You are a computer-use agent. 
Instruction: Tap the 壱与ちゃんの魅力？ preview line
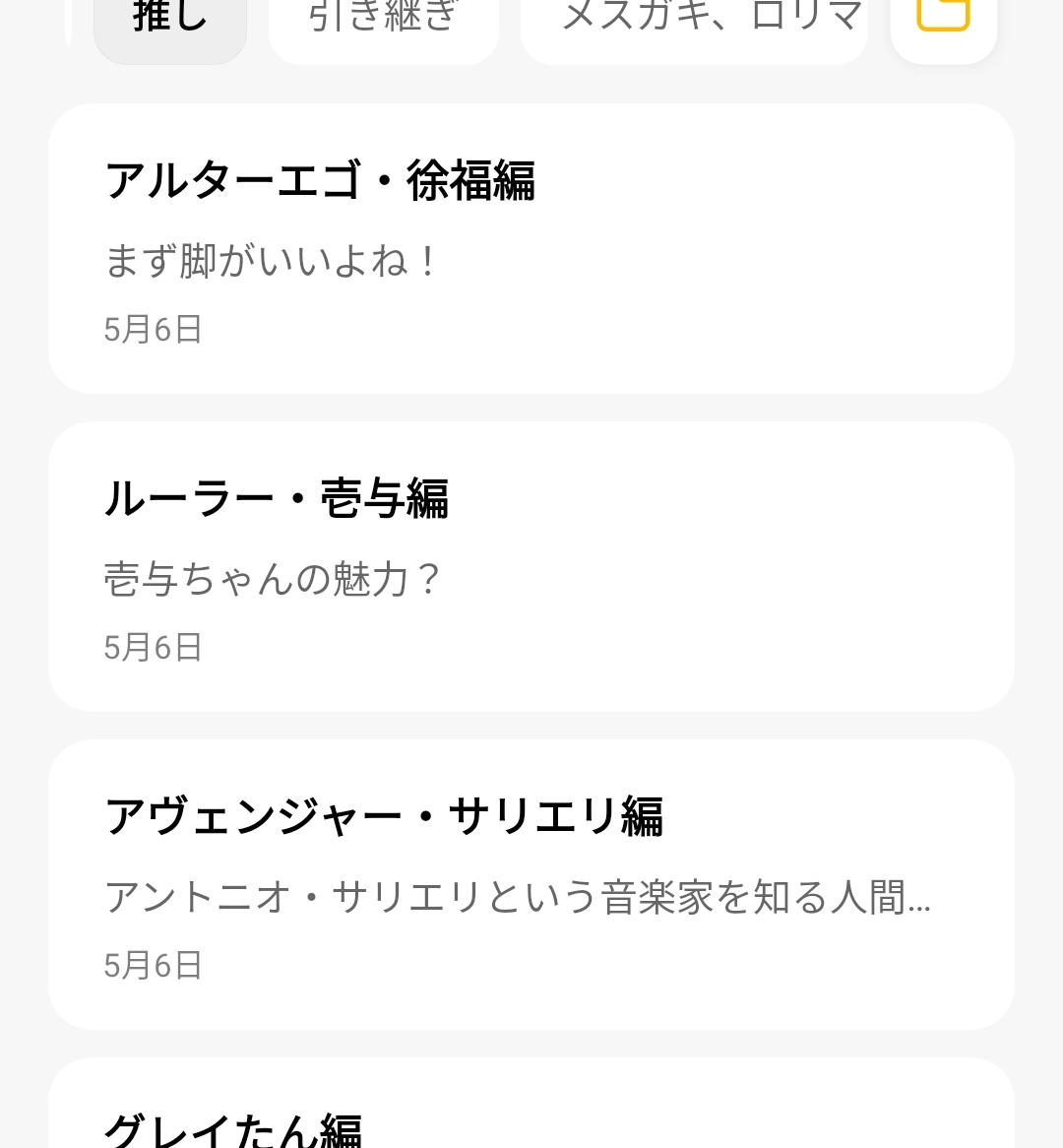point(273,579)
